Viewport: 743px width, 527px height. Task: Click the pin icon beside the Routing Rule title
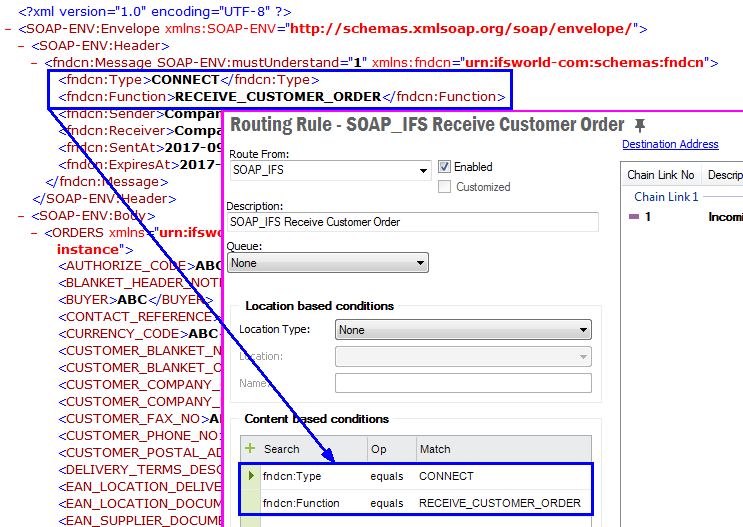point(640,125)
